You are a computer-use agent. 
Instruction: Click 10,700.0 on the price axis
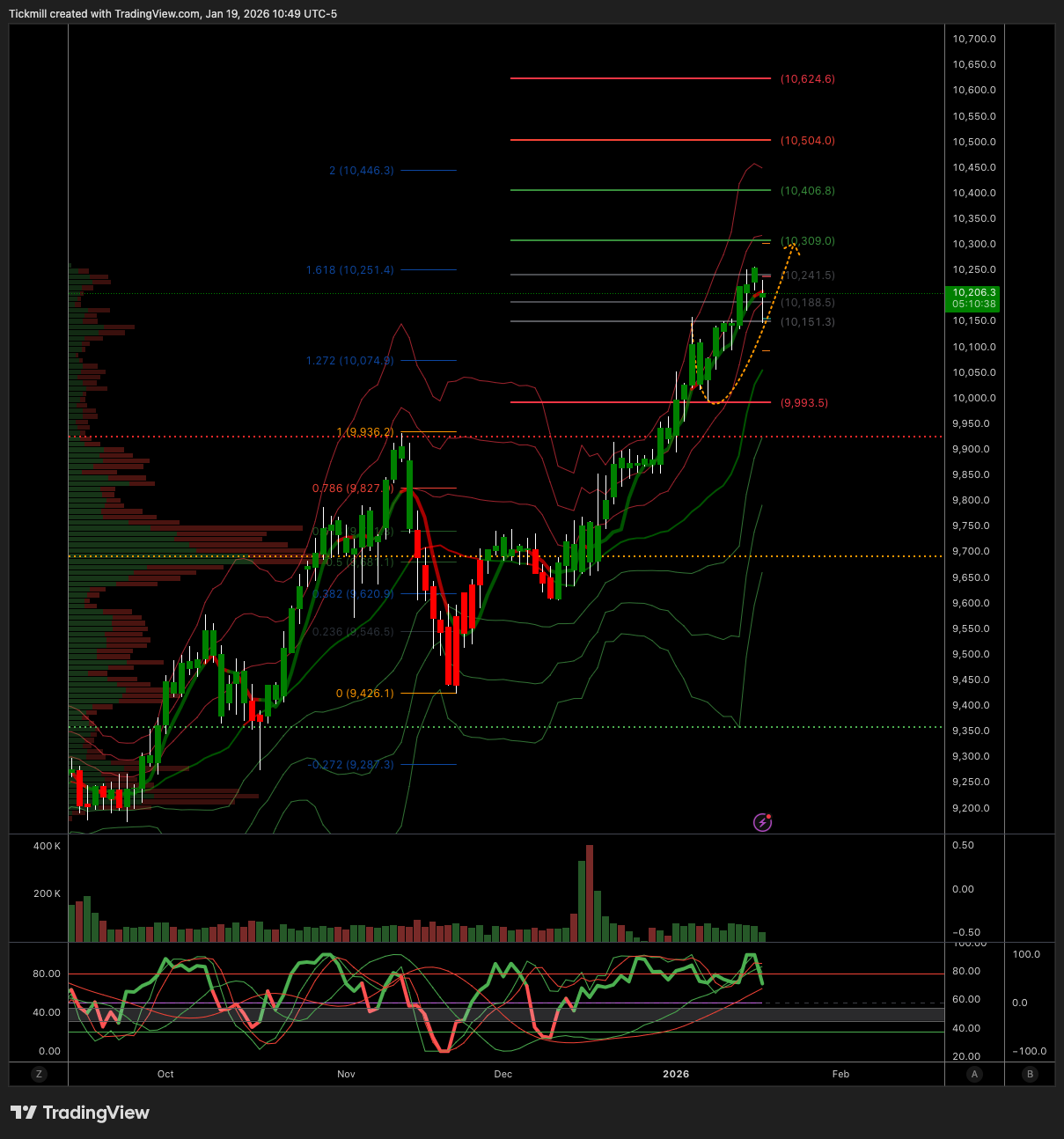pos(972,38)
